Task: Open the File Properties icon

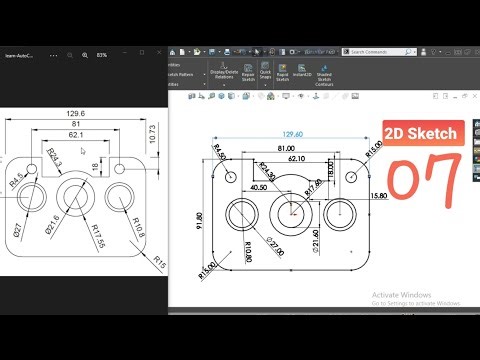Action: [282, 52]
